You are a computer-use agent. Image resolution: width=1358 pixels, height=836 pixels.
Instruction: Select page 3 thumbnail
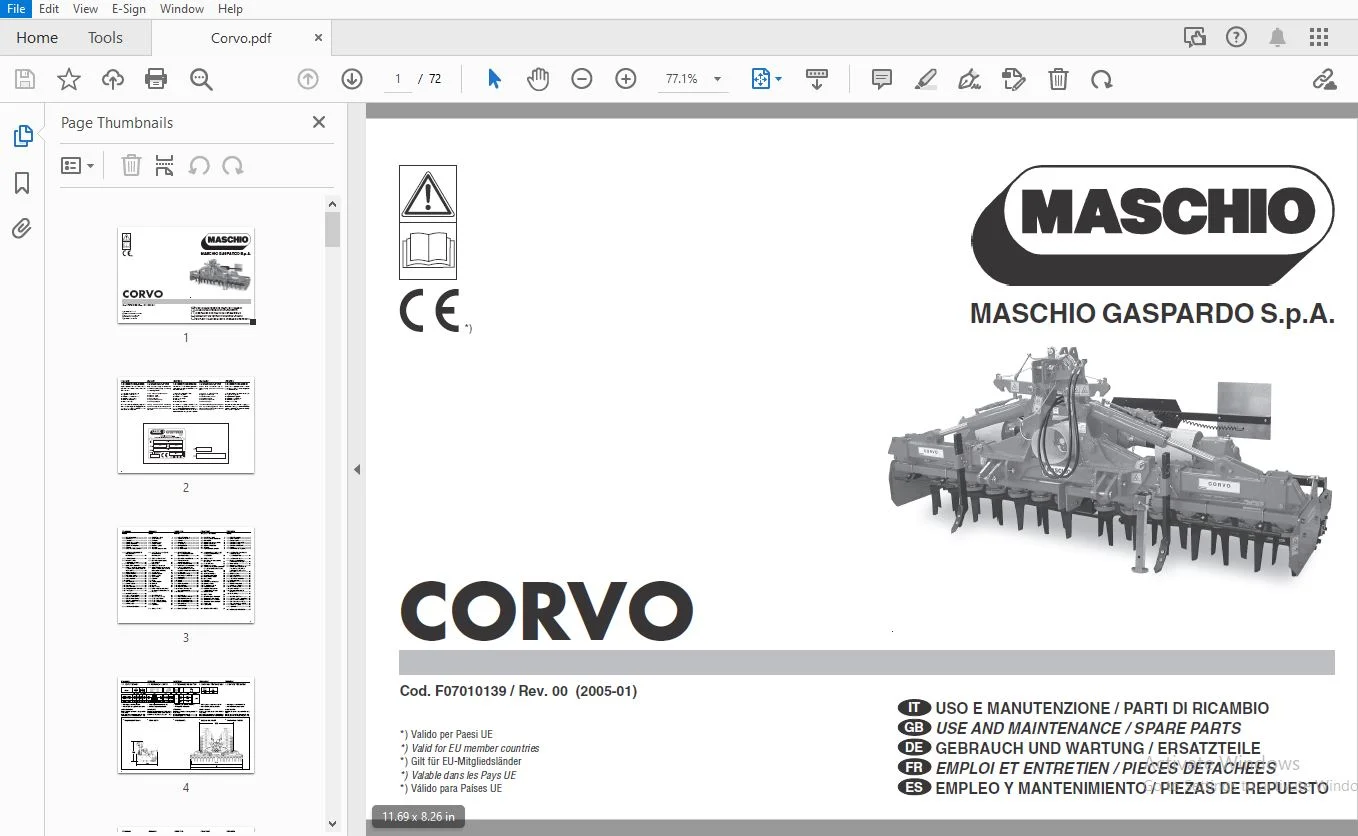pyautogui.click(x=186, y=575)
